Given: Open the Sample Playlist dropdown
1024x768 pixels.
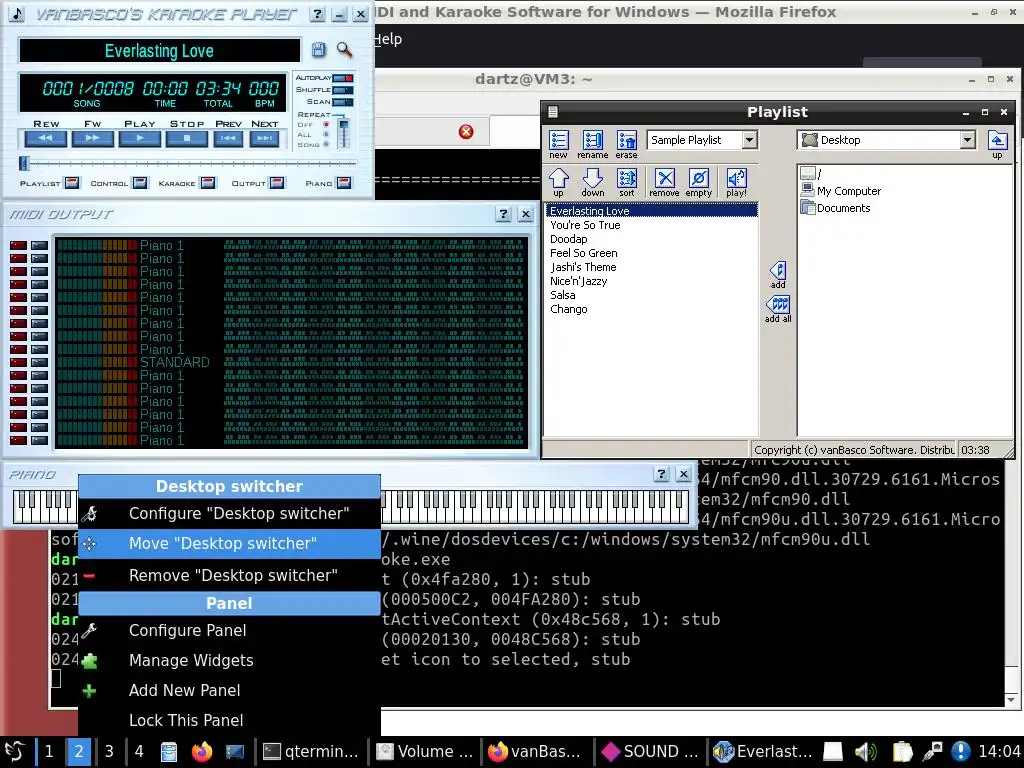Looking at the screenshot, I should click(x=750, y=140).
